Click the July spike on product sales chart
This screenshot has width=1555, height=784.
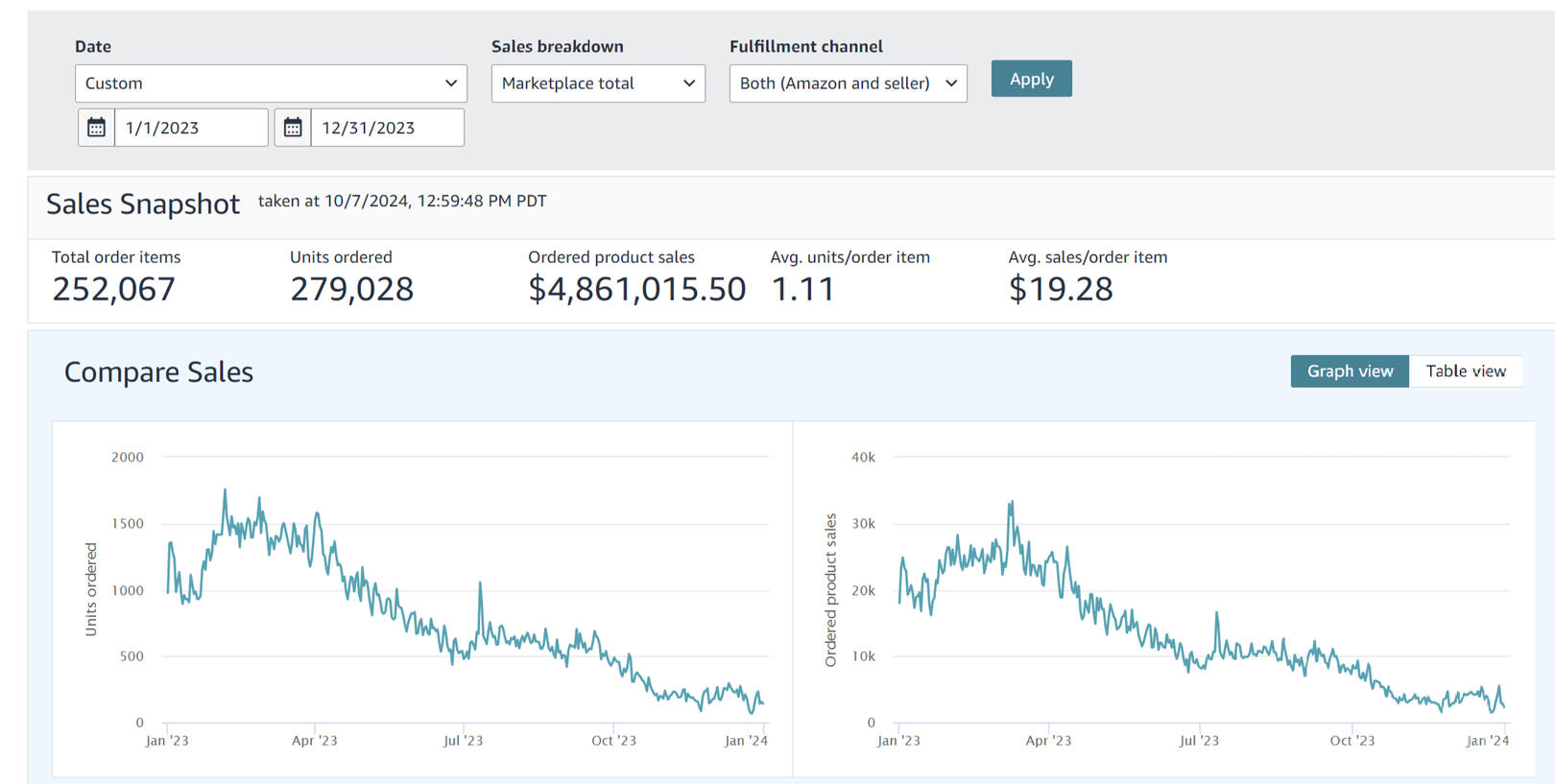[x=1217, y=613]
